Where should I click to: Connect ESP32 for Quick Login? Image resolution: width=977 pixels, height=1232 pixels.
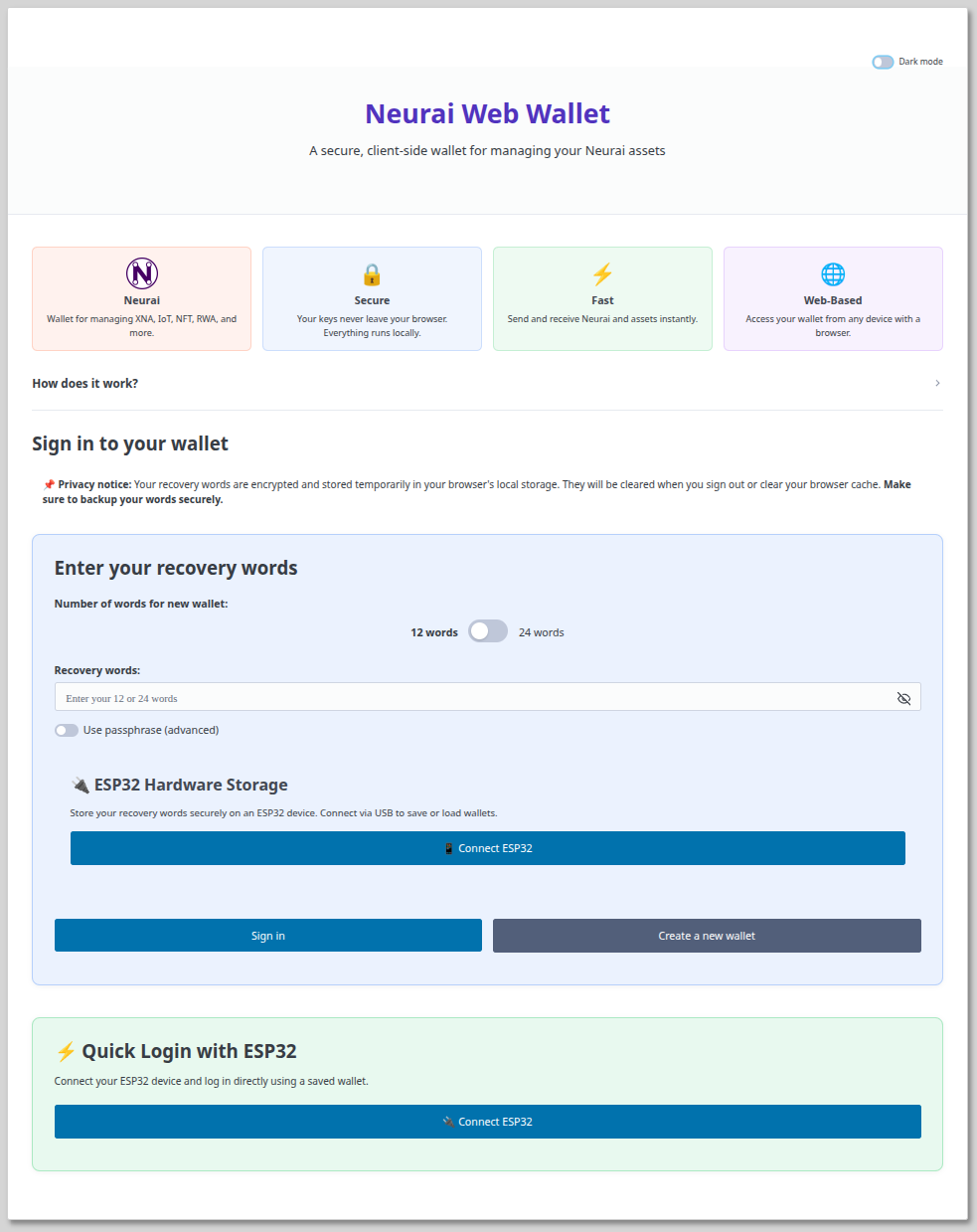[x=487, y=1121]
